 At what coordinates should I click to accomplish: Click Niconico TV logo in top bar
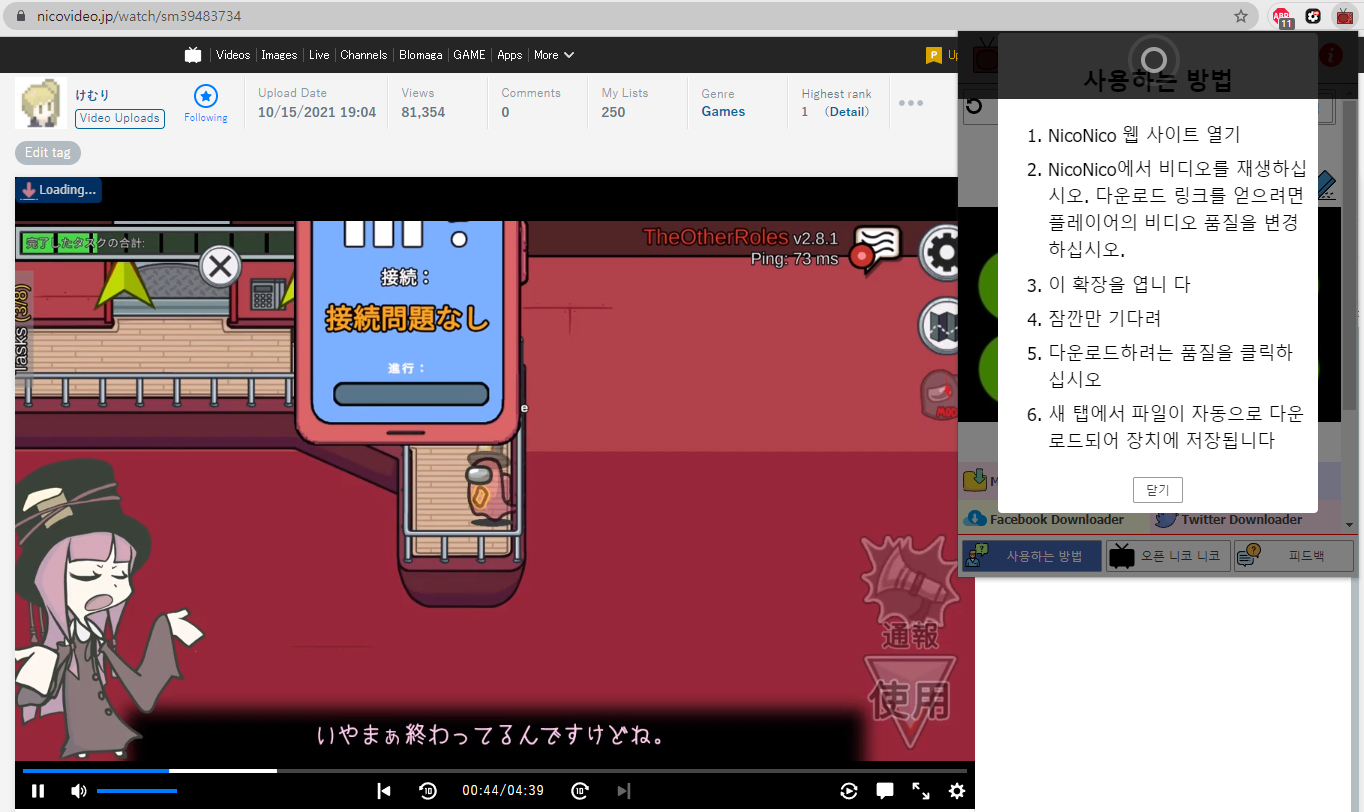click(x=193, y=55)
